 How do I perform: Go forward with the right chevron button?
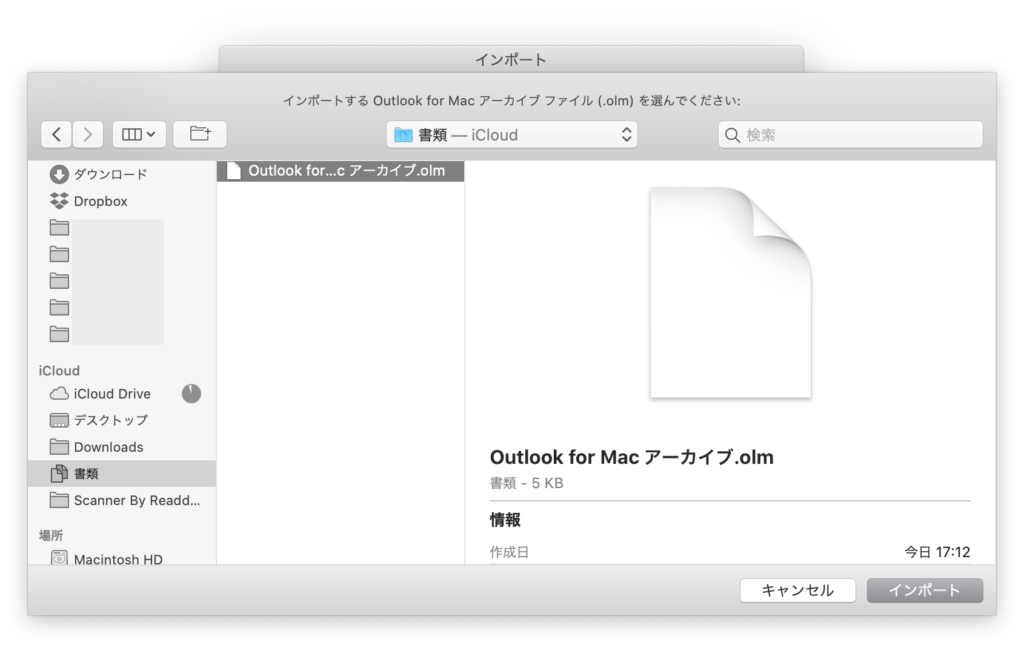click(x=88, y=135)
